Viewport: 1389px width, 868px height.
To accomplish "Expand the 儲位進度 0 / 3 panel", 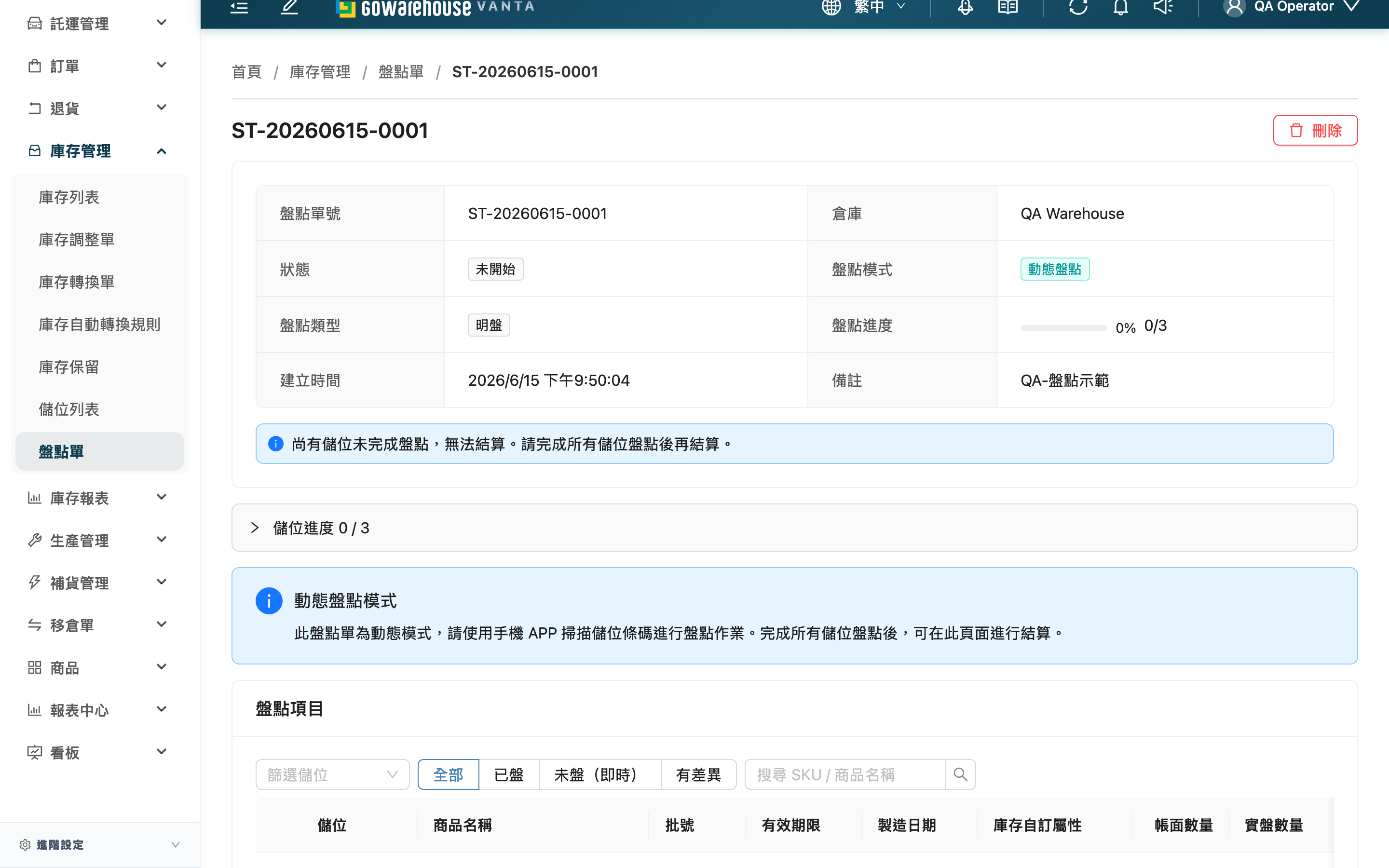I will click(x=794, y=528).
